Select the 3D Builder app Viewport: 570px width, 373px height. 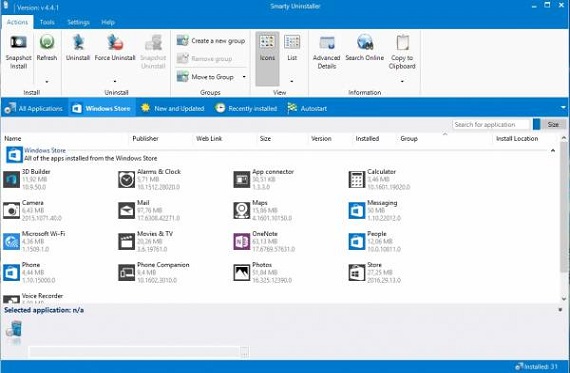click(x=27, y=179)
